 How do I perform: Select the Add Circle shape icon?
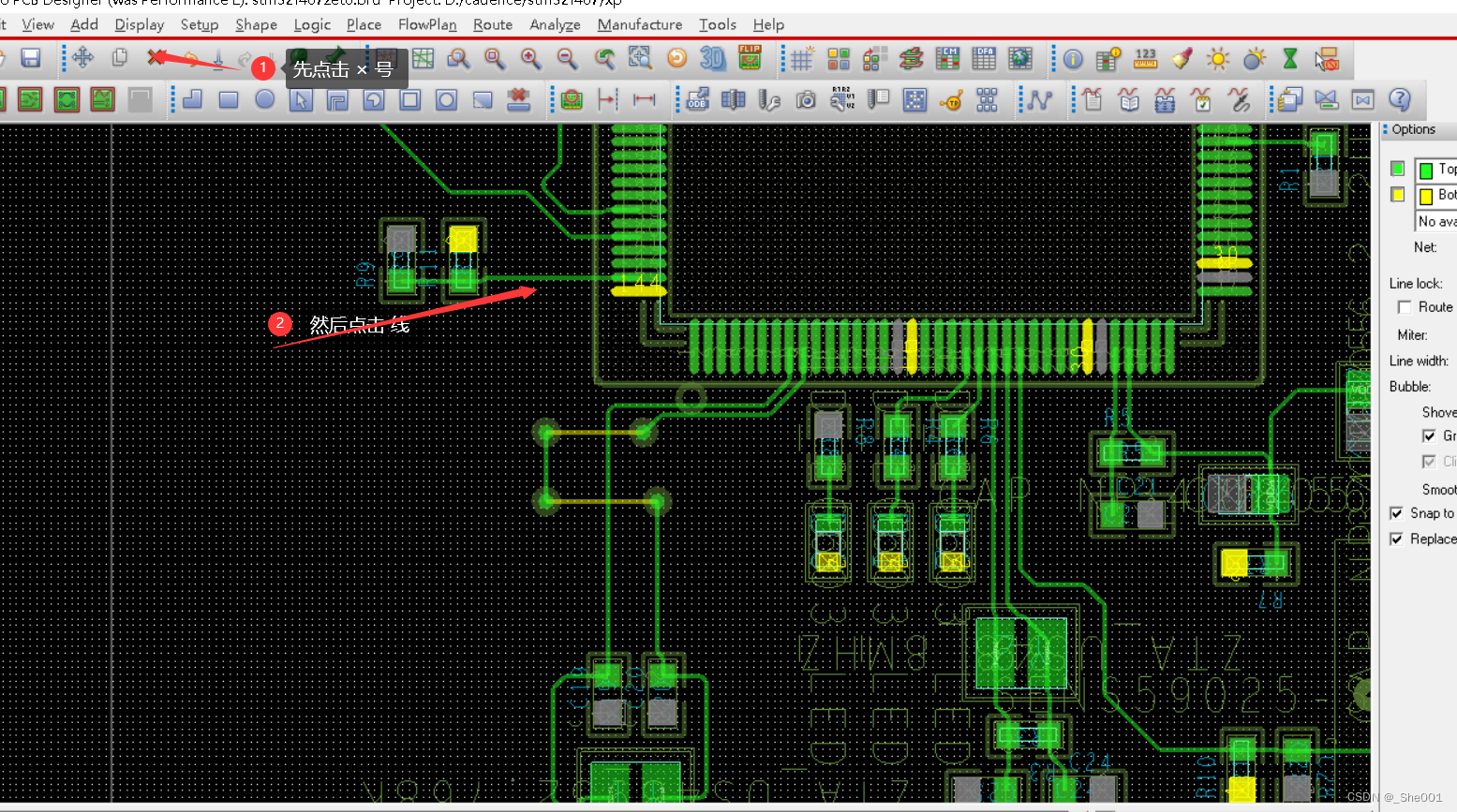[265, 99]
